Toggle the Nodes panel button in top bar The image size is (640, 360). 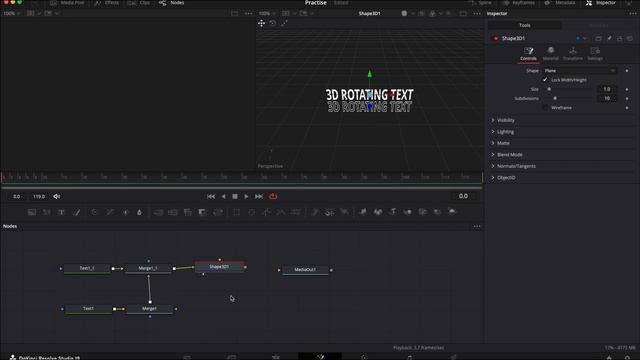(x=172, y=3)
